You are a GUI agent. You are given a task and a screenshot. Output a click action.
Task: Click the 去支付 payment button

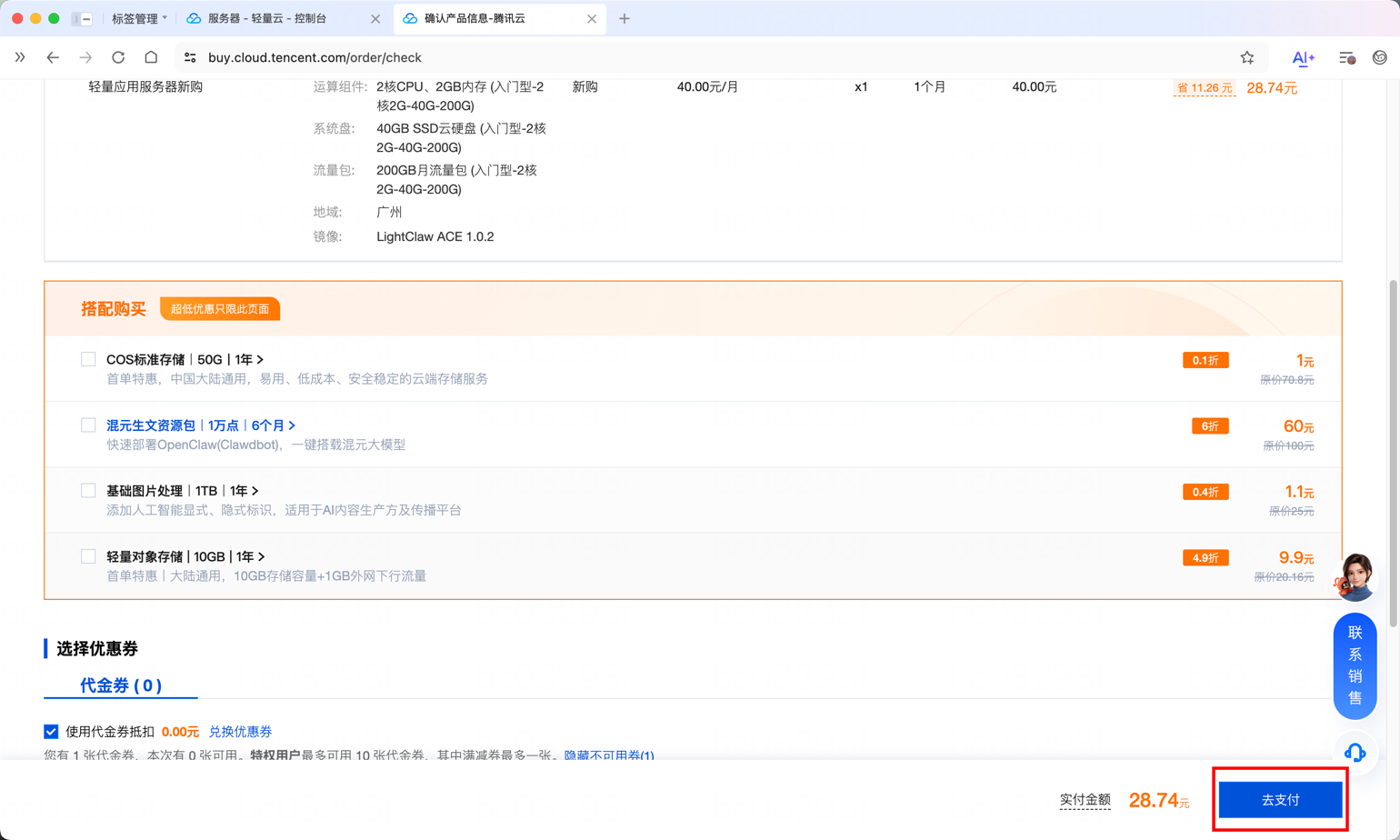[x=1279, y=799]
